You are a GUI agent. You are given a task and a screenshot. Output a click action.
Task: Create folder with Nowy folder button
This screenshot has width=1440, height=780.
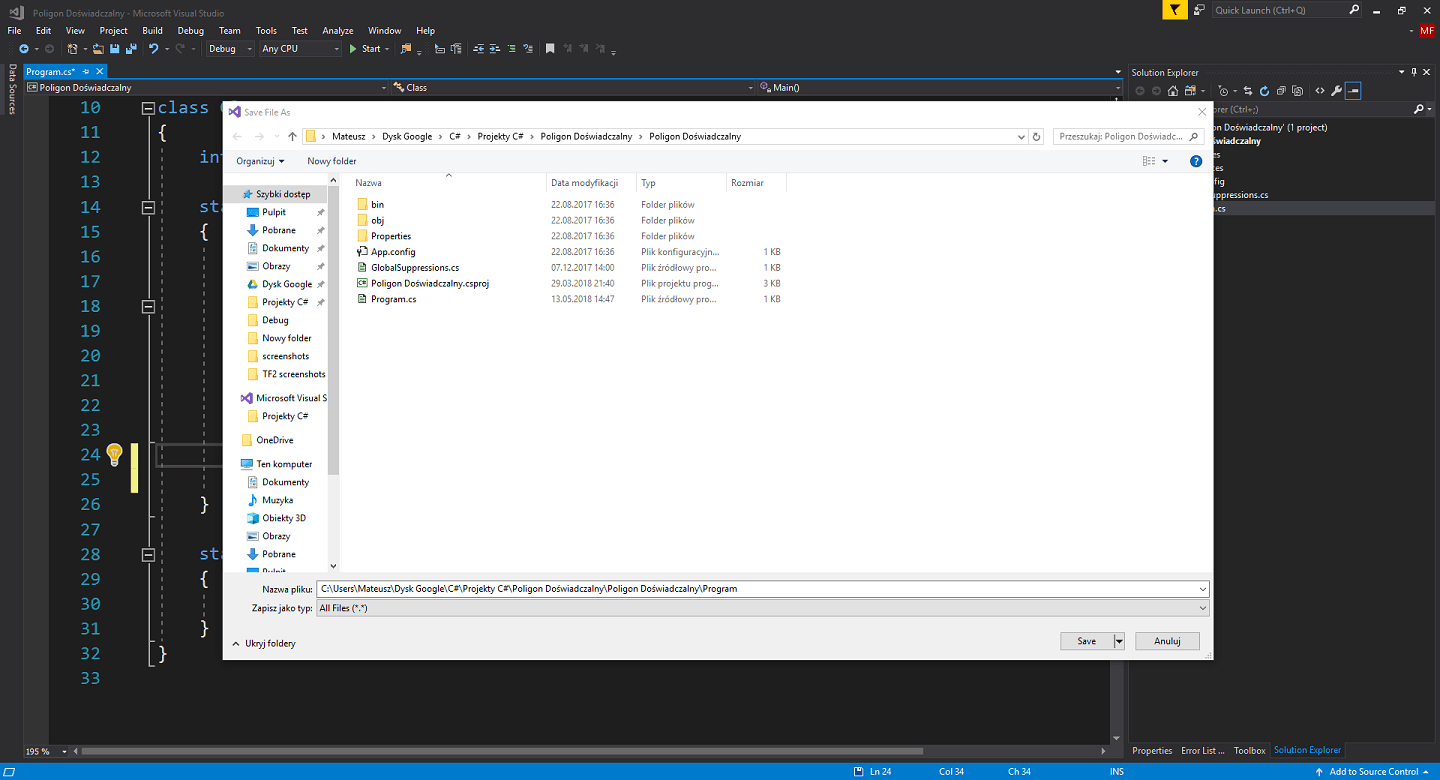(x=331, y=160)
